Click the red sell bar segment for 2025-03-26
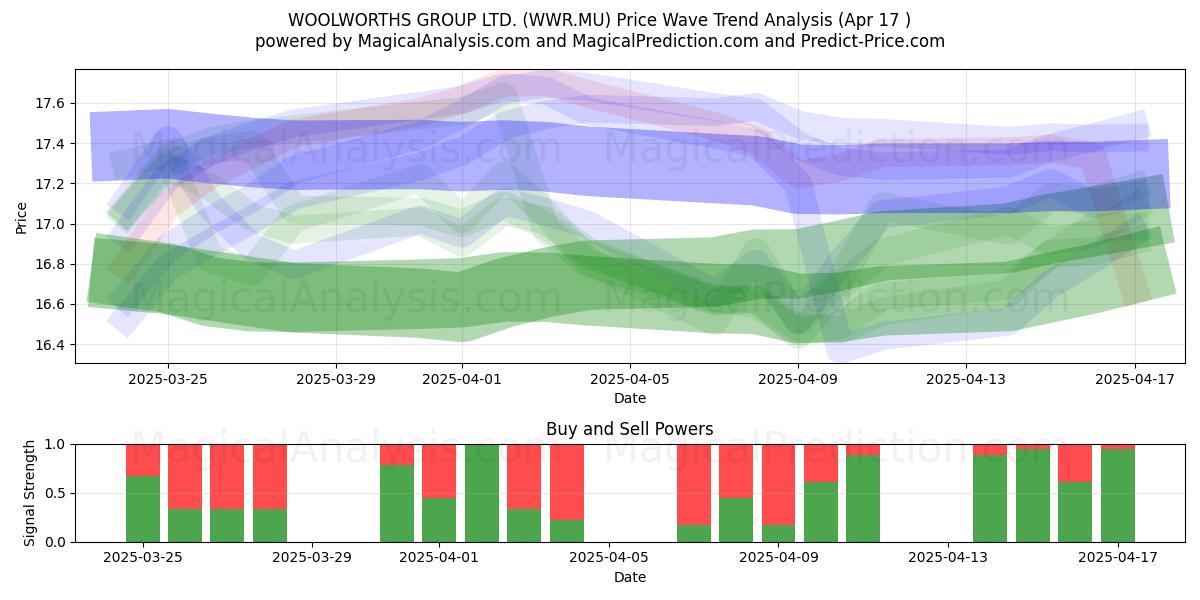This screenshot has height=600, width=1200. 185,477
